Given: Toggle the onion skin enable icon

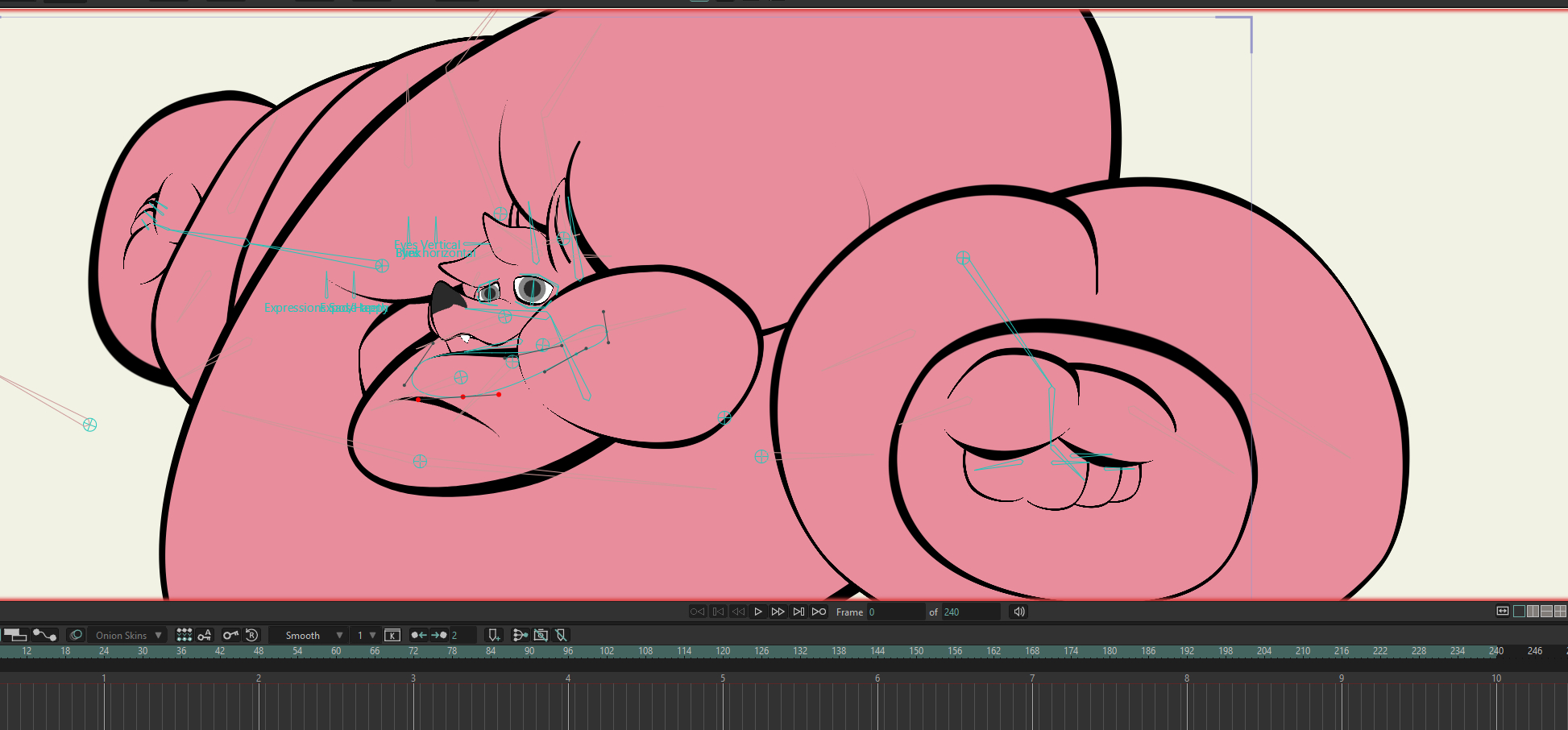Looking at the screenshot, I should point(76,636).
